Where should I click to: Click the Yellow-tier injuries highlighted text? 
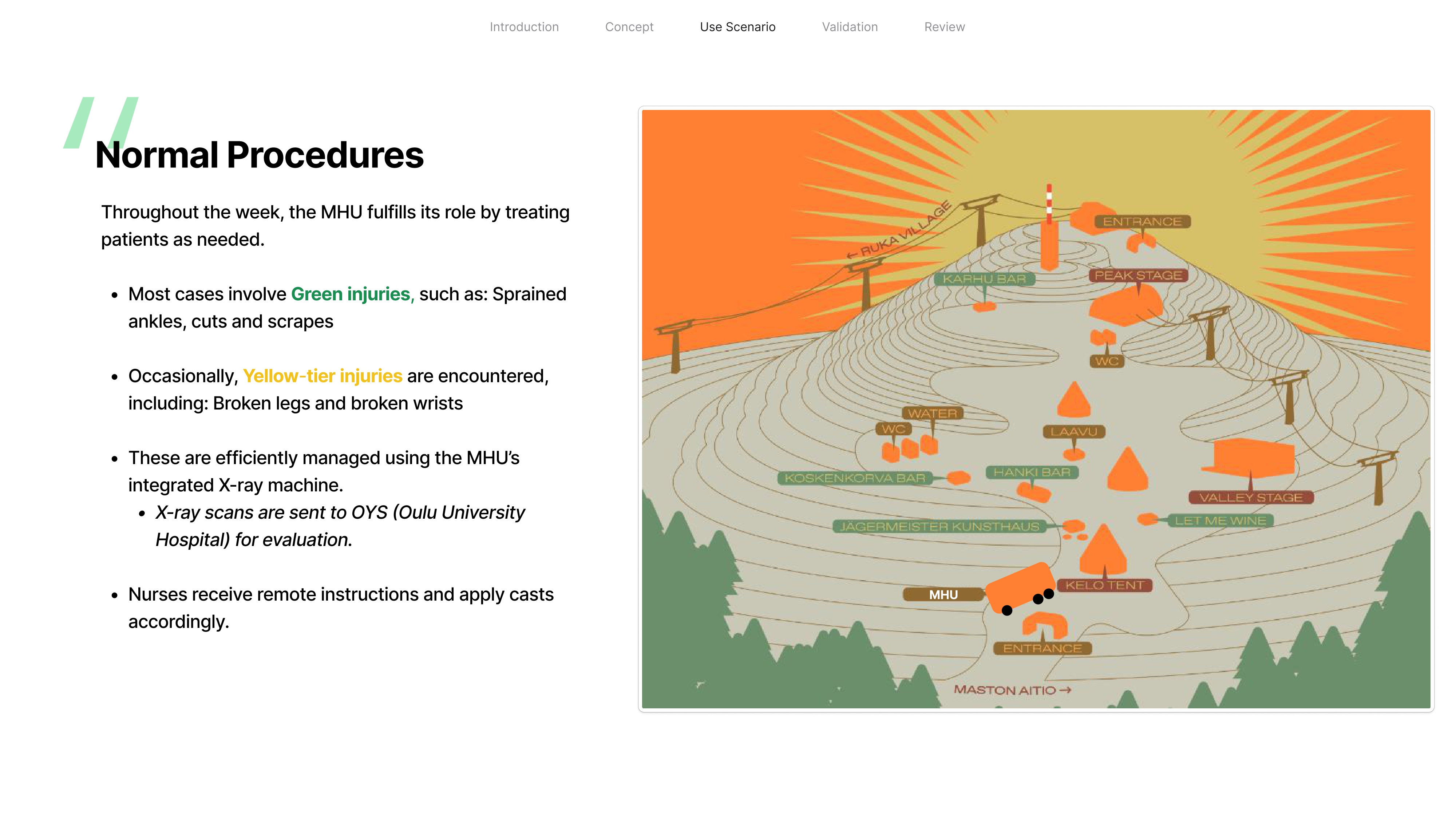[323, 376]
